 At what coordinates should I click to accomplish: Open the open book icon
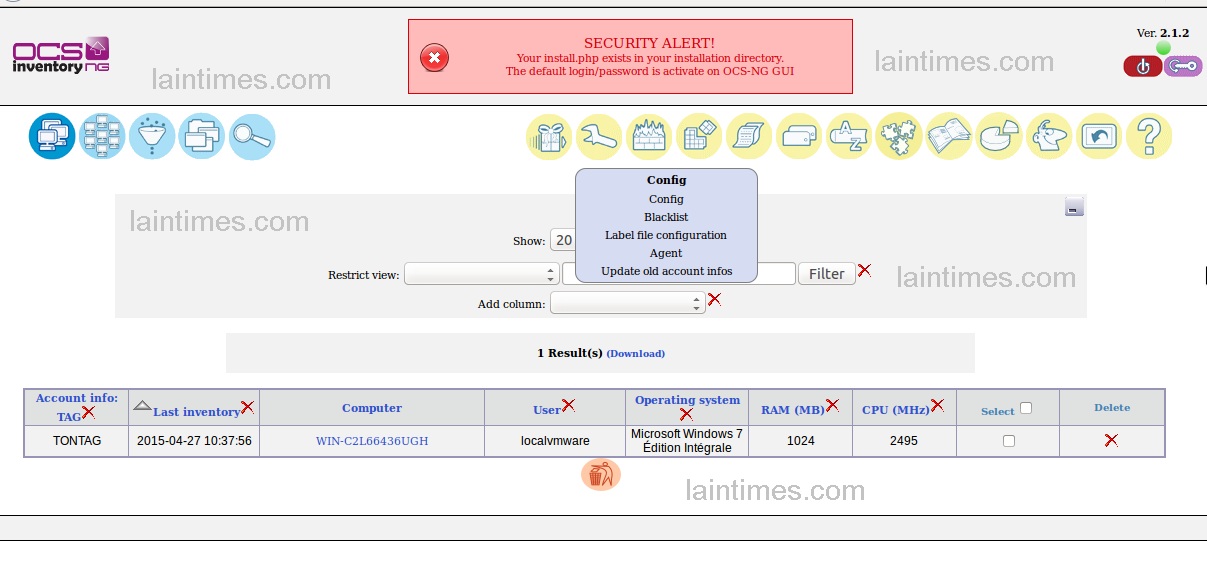(949, 136)
